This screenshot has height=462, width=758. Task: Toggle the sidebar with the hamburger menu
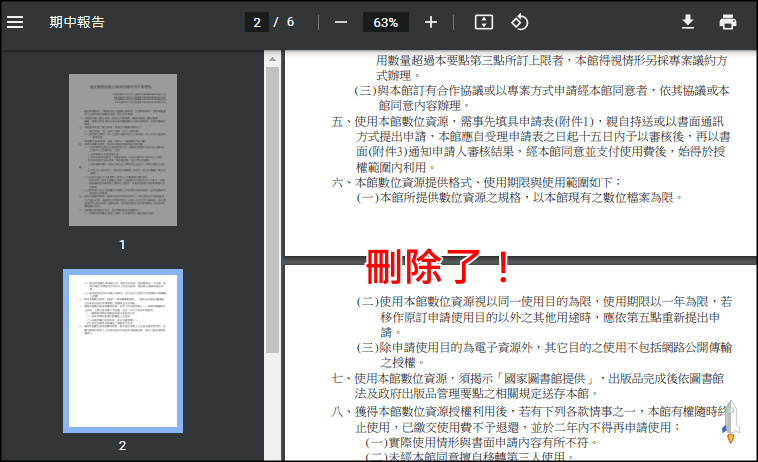pos(15,22)
